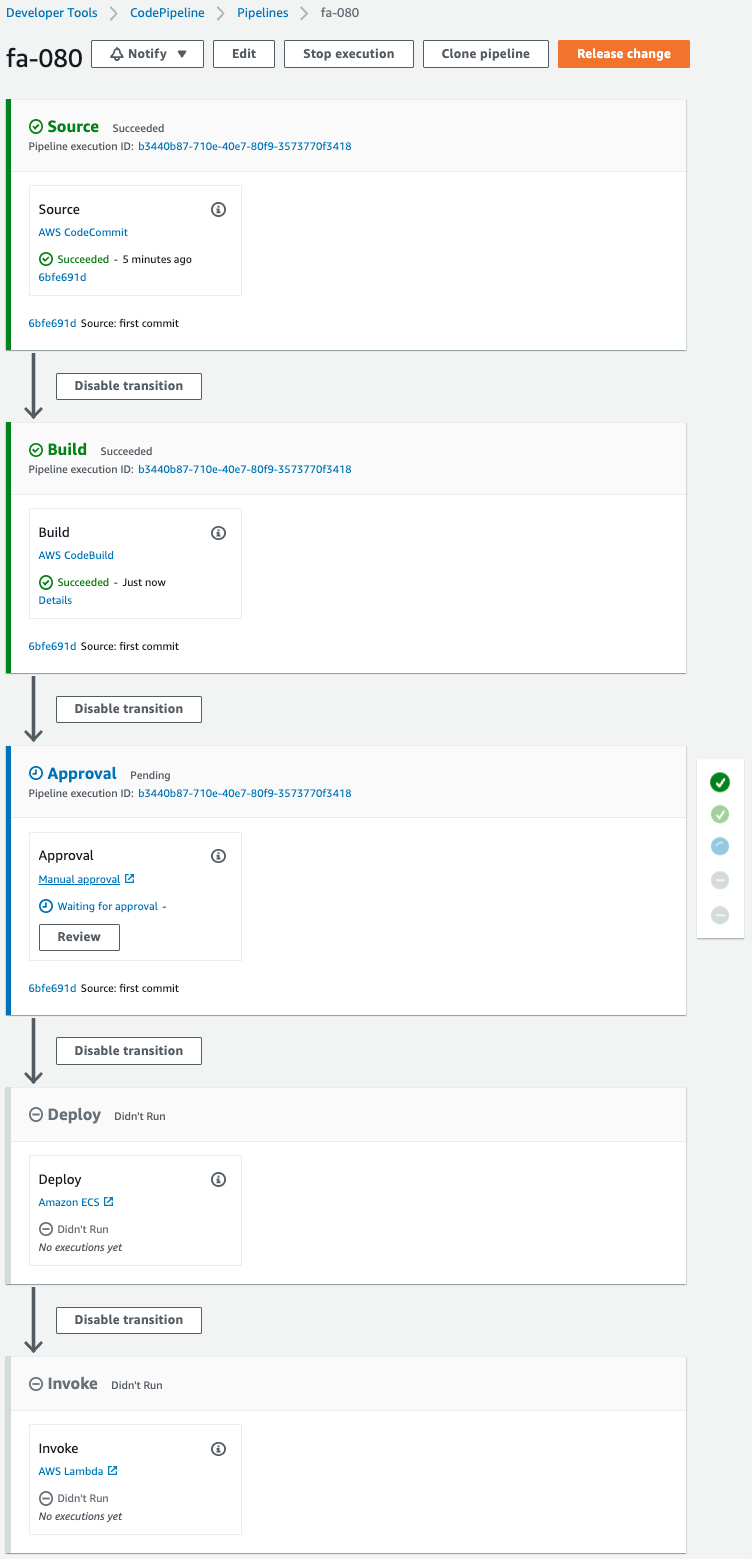Click Review in the Approval stage
Screen dimensions: 752x1559
point(79,937)
